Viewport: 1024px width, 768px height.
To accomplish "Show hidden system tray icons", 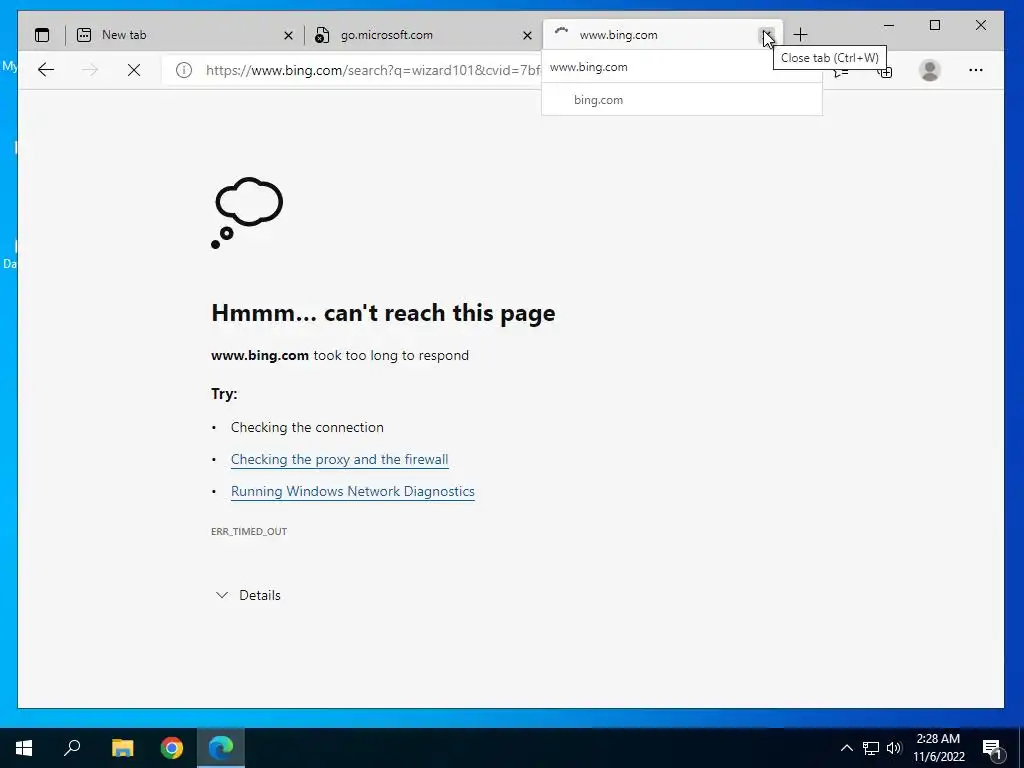I will (846, 748).
